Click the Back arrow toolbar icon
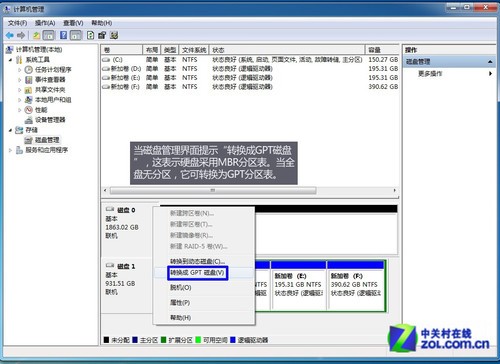 tap(10, 35)
